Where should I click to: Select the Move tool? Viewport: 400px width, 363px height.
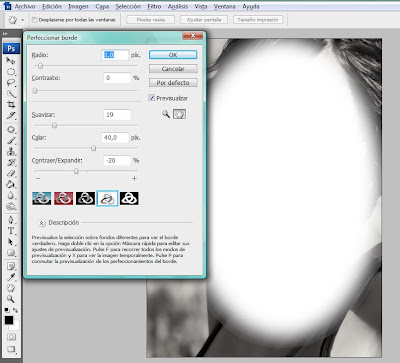coord(11,61)
